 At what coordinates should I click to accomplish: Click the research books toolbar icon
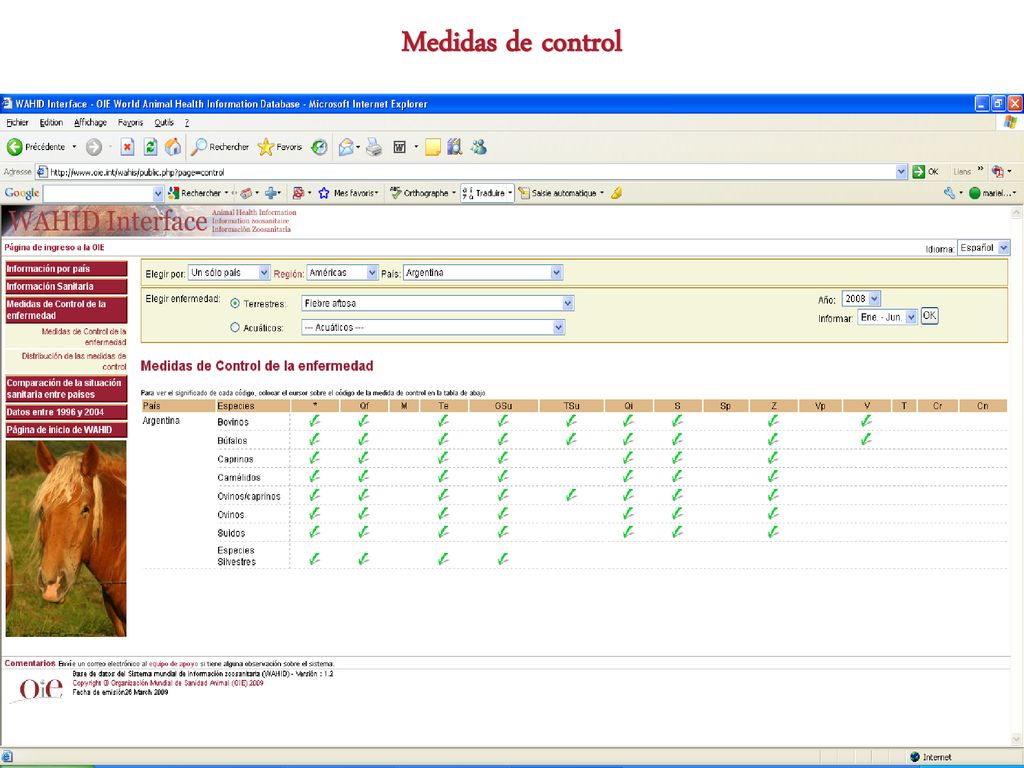pos(455,147)
